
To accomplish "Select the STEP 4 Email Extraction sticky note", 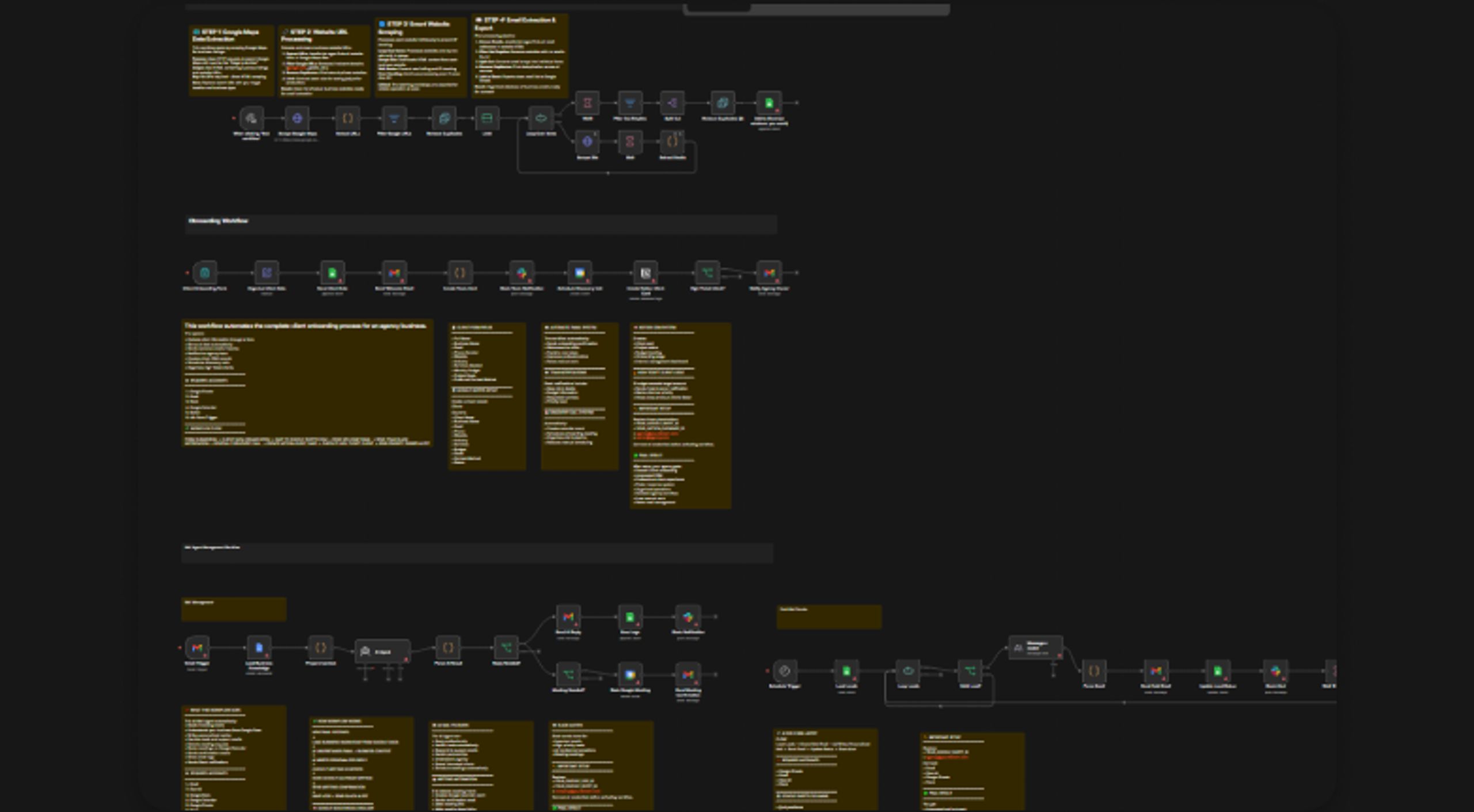I will click(520, 56).
